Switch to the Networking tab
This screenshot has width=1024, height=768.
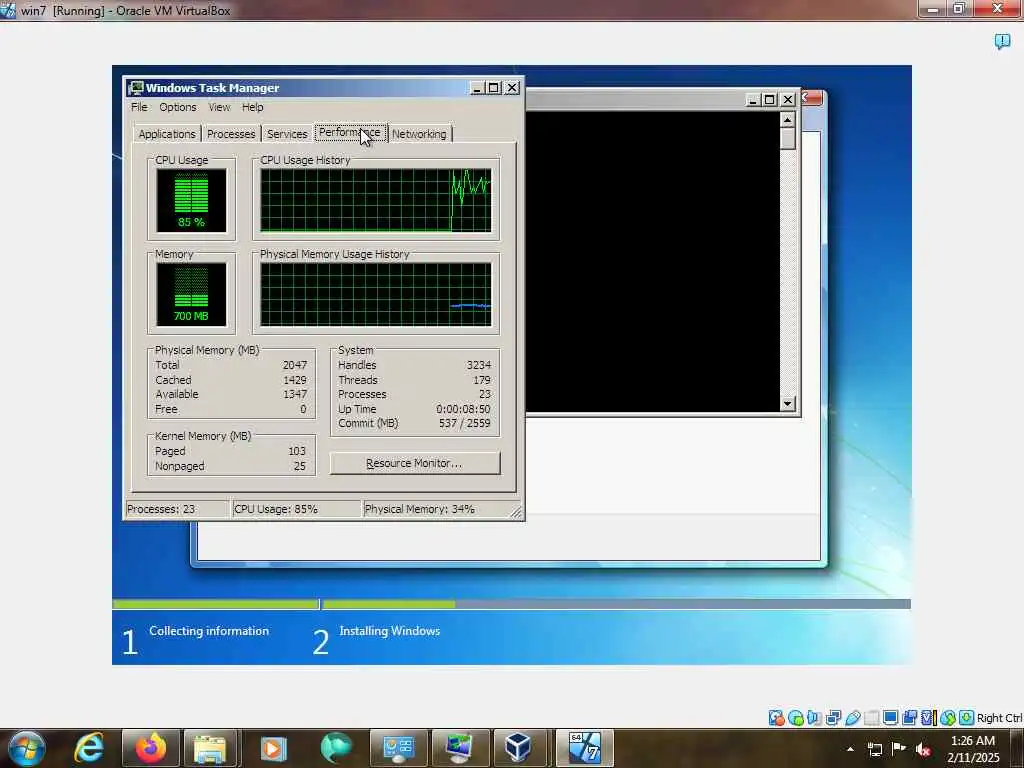(419, 134)
